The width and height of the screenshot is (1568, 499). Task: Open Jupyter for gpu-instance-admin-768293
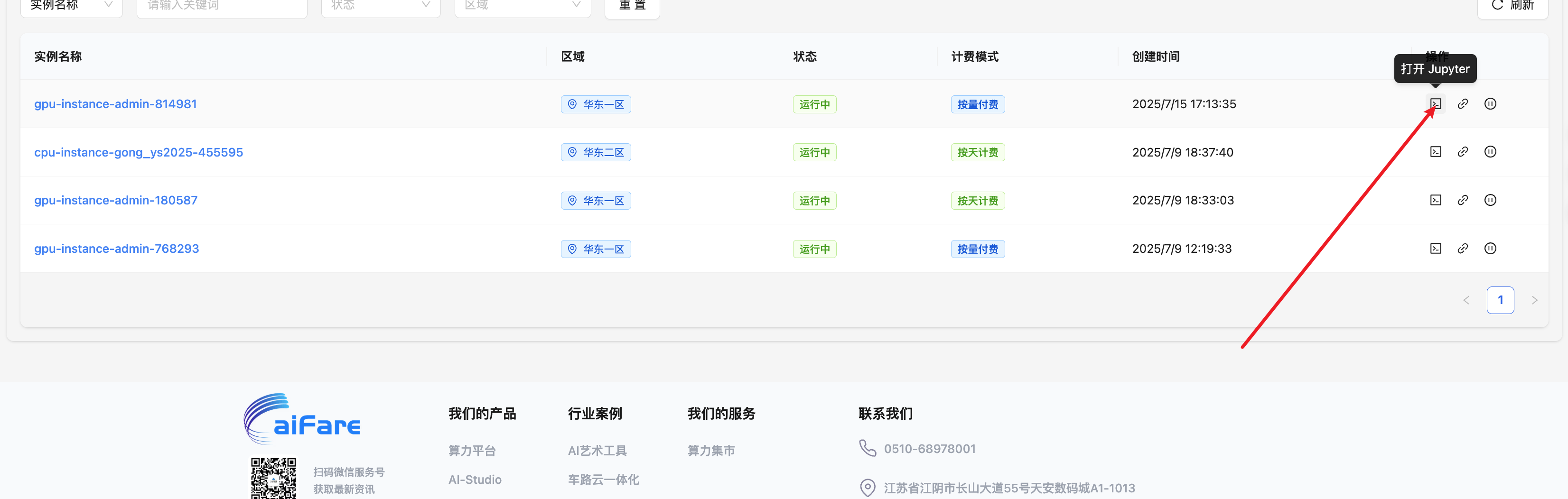(1436, 248)
